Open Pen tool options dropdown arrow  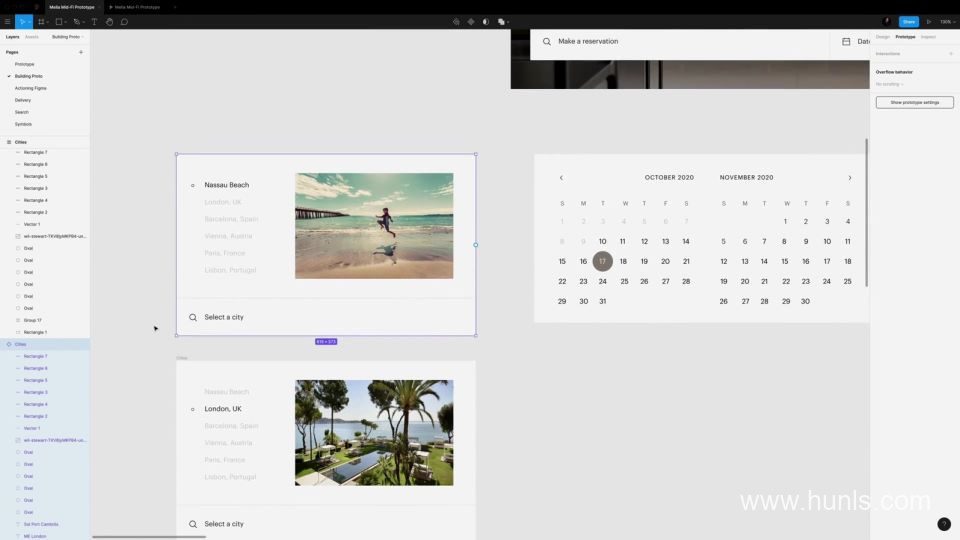[x=83, y=22]
